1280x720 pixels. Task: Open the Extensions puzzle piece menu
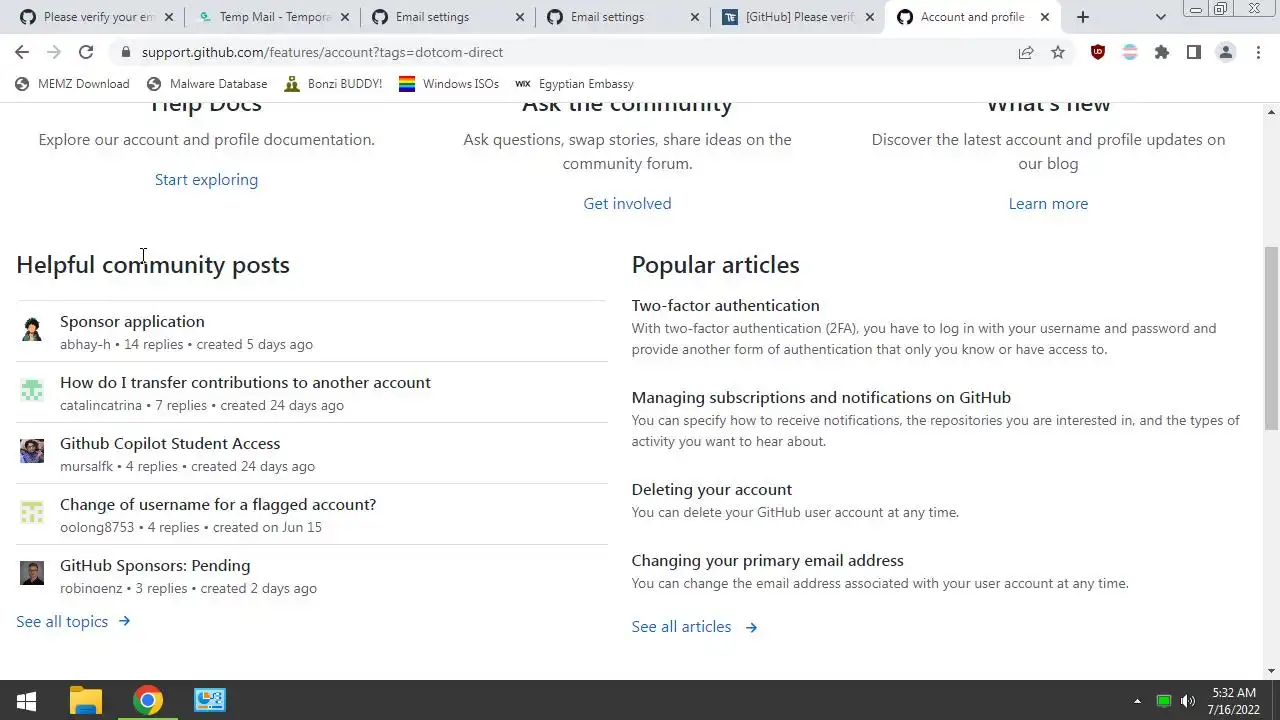click(1162, 52)
